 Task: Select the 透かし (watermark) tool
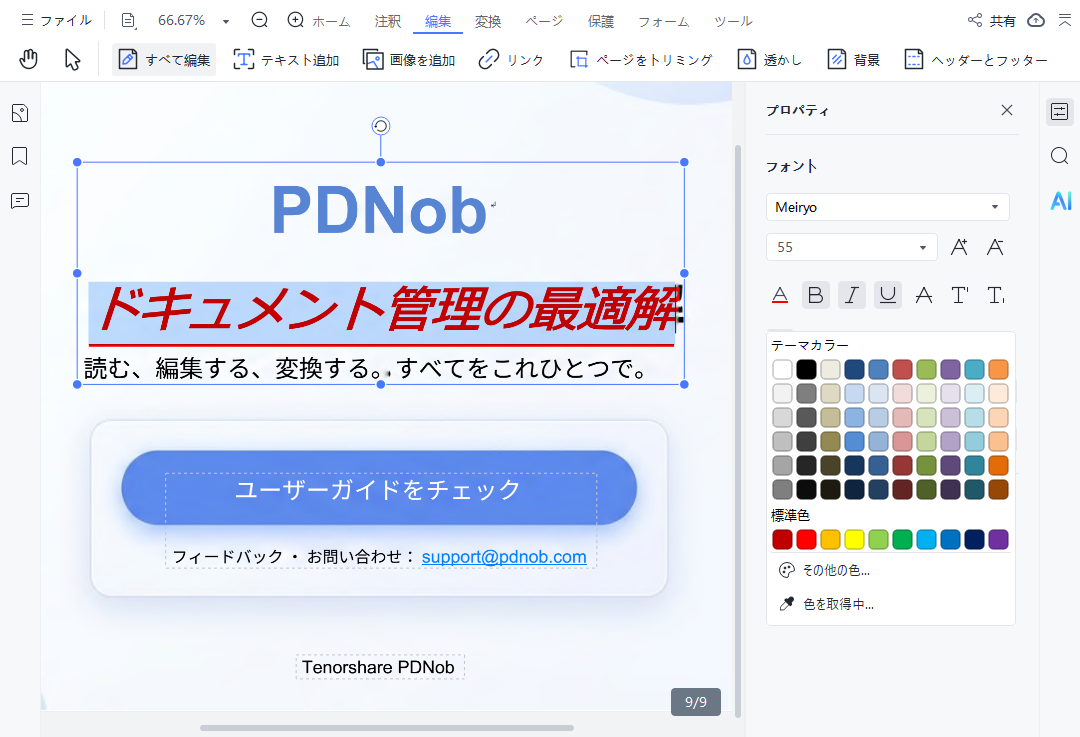click(770, 59)
